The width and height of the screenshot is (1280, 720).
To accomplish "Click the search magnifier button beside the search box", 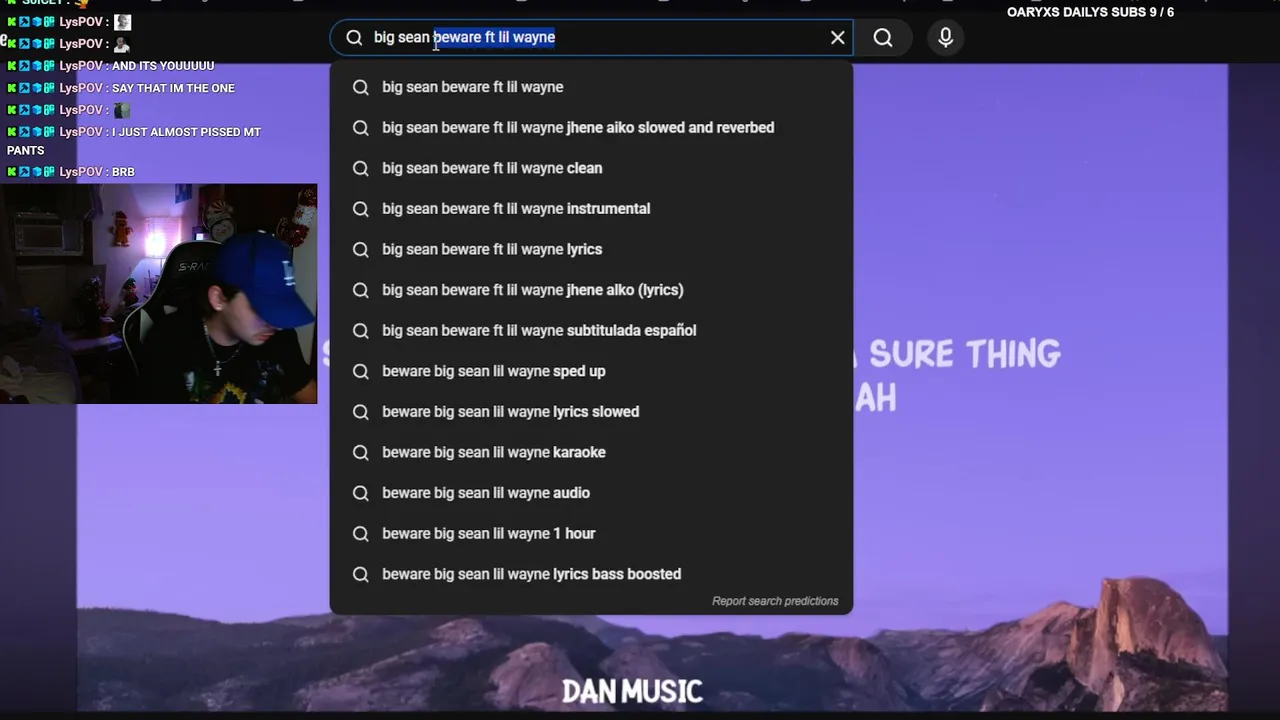I will coord(883,38).
